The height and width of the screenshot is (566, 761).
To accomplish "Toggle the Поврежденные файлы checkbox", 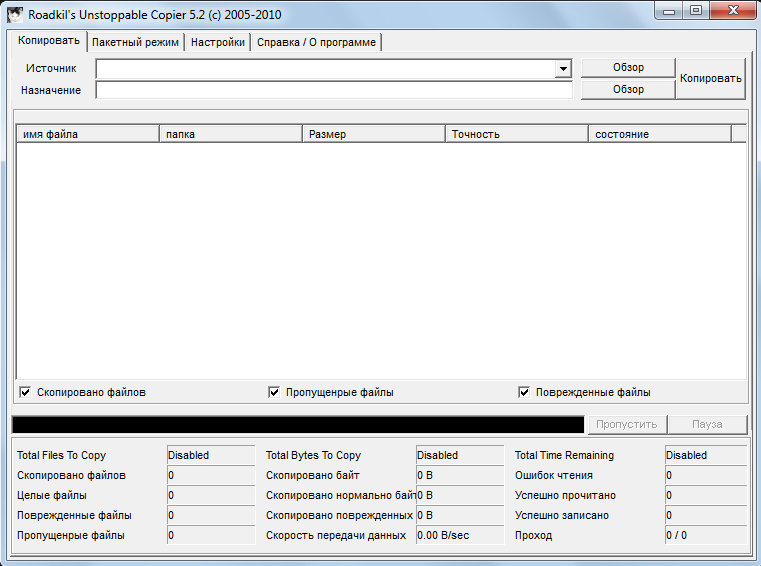I will click(524, 392).
